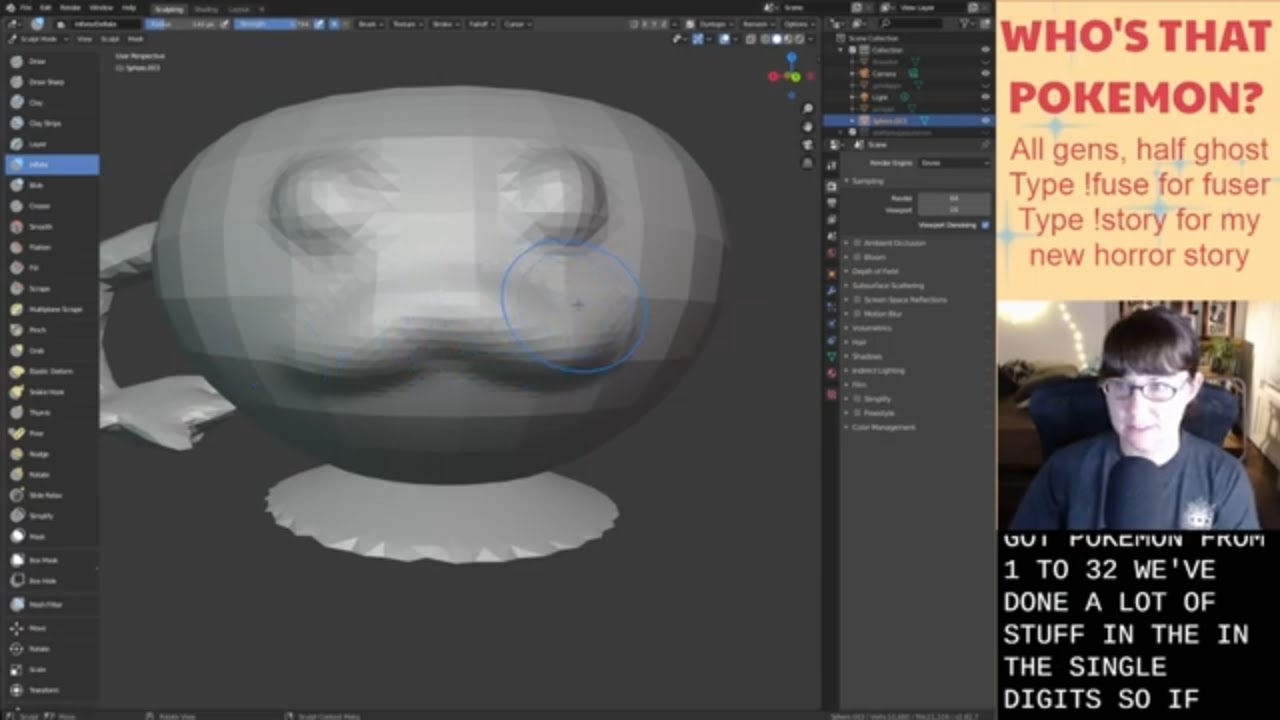Click the Viewport samples field

[x=953, y=210]
